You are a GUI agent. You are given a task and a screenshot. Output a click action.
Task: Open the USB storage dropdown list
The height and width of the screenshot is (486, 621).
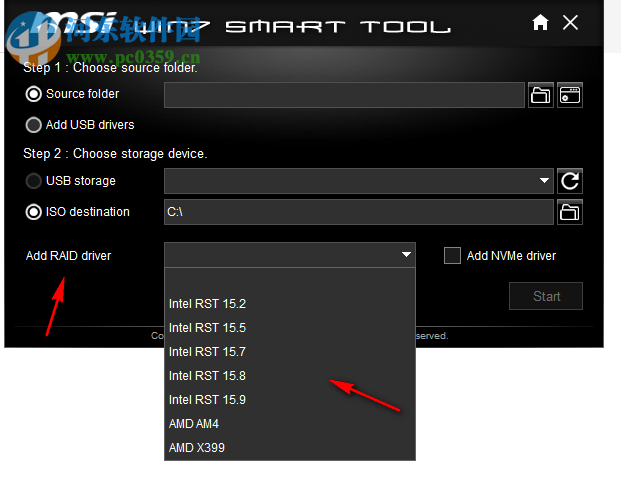click(544, 181)
